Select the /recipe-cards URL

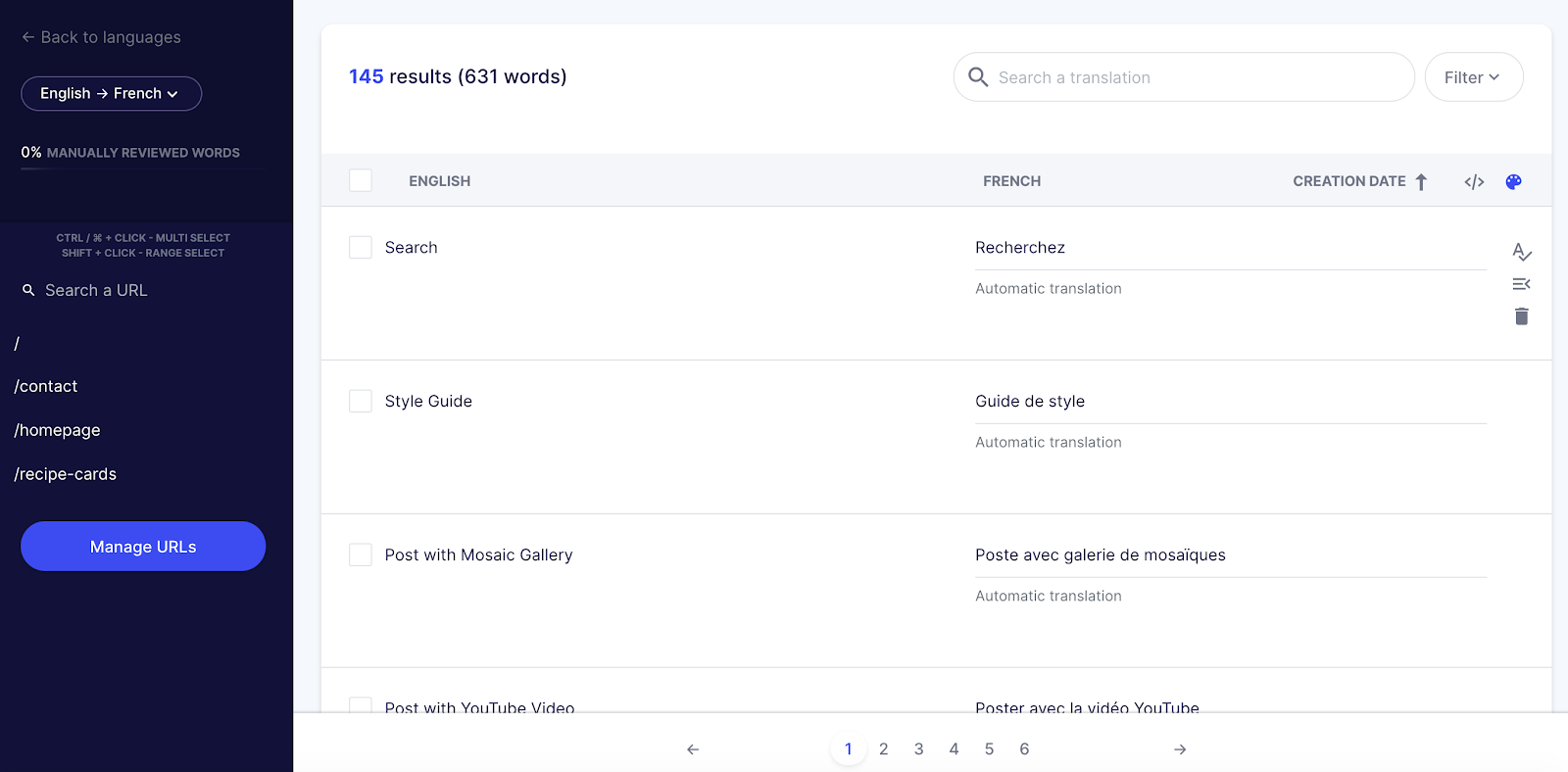[65, 474]
